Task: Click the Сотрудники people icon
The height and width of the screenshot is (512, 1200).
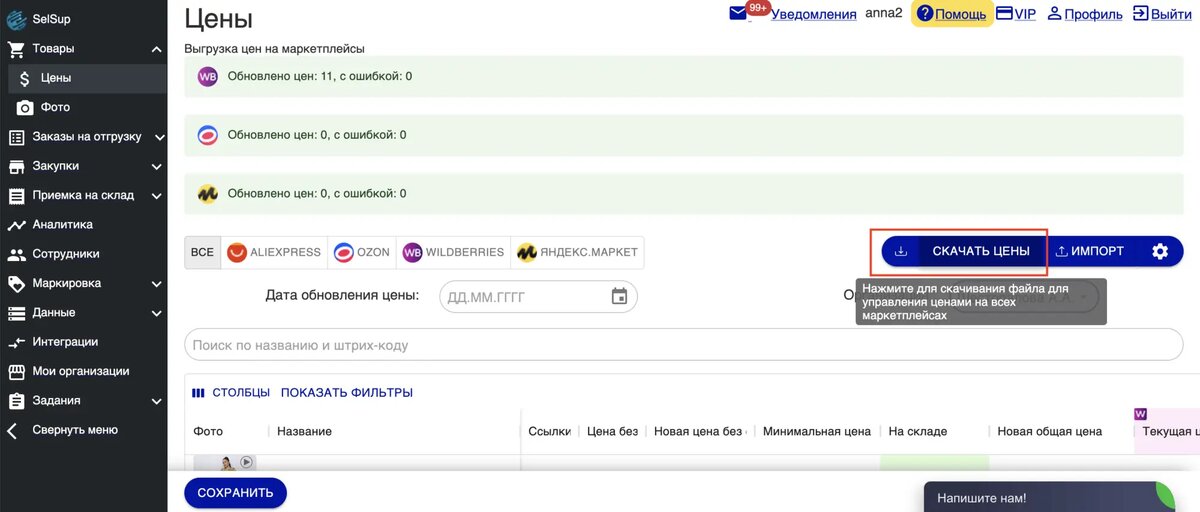Action: coord(16,254)
